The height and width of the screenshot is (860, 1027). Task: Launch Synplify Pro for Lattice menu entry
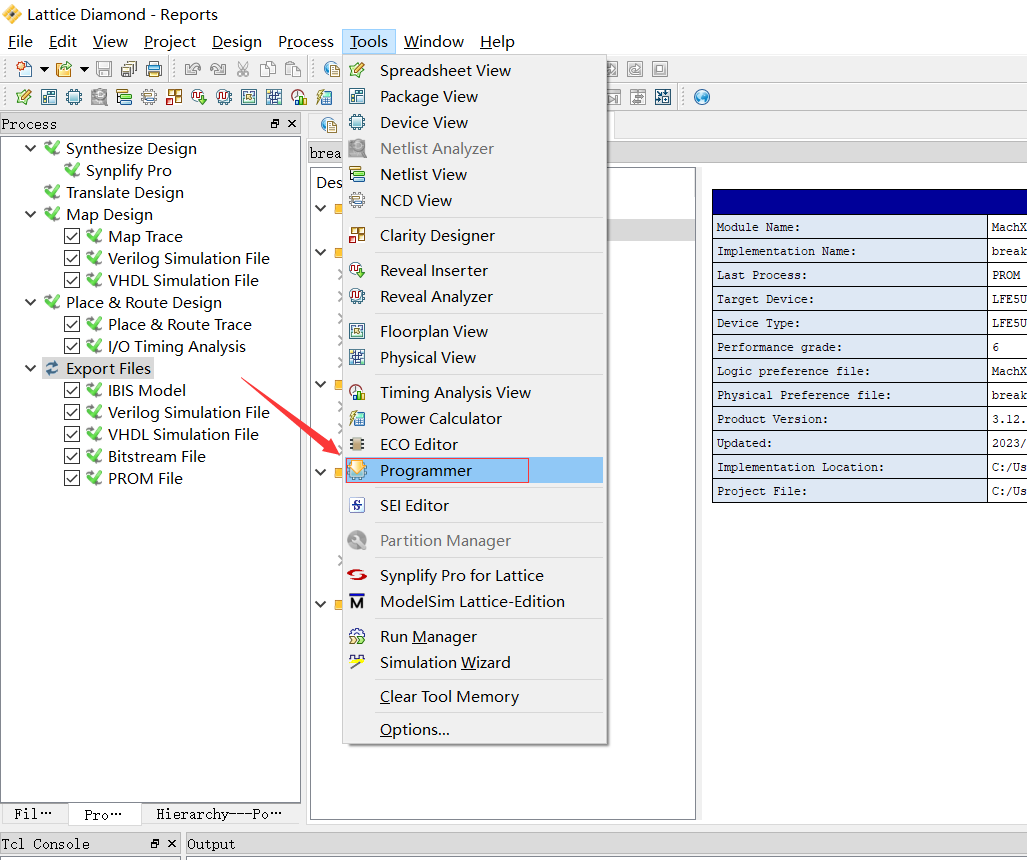point(474,576)
